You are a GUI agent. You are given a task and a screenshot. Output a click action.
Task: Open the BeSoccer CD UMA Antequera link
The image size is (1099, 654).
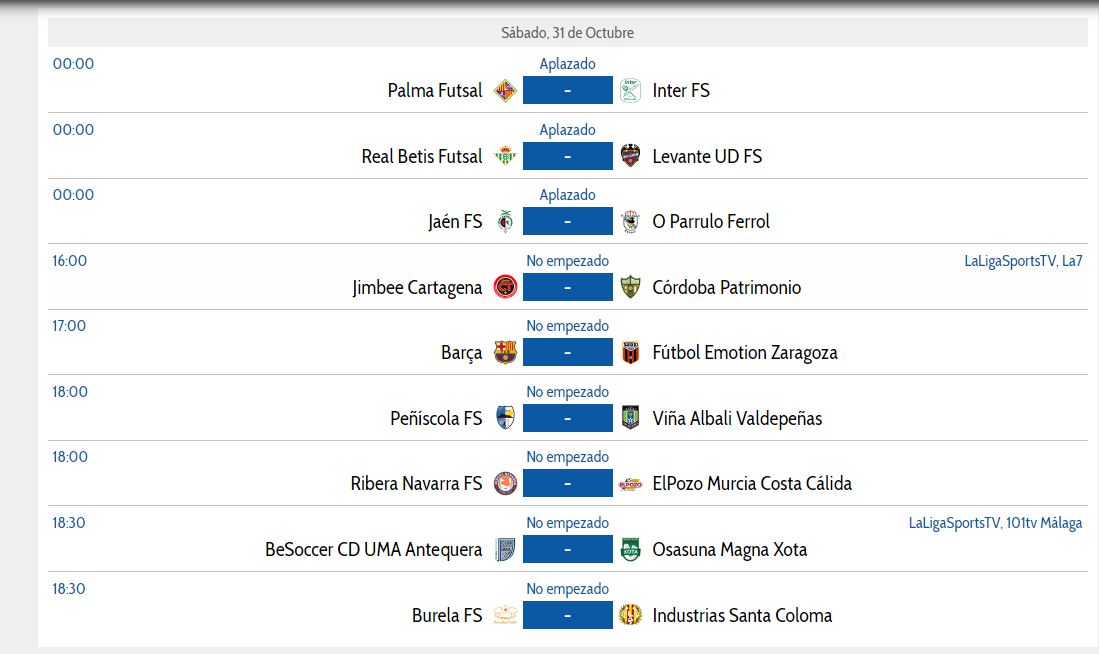tap(373, 549)
